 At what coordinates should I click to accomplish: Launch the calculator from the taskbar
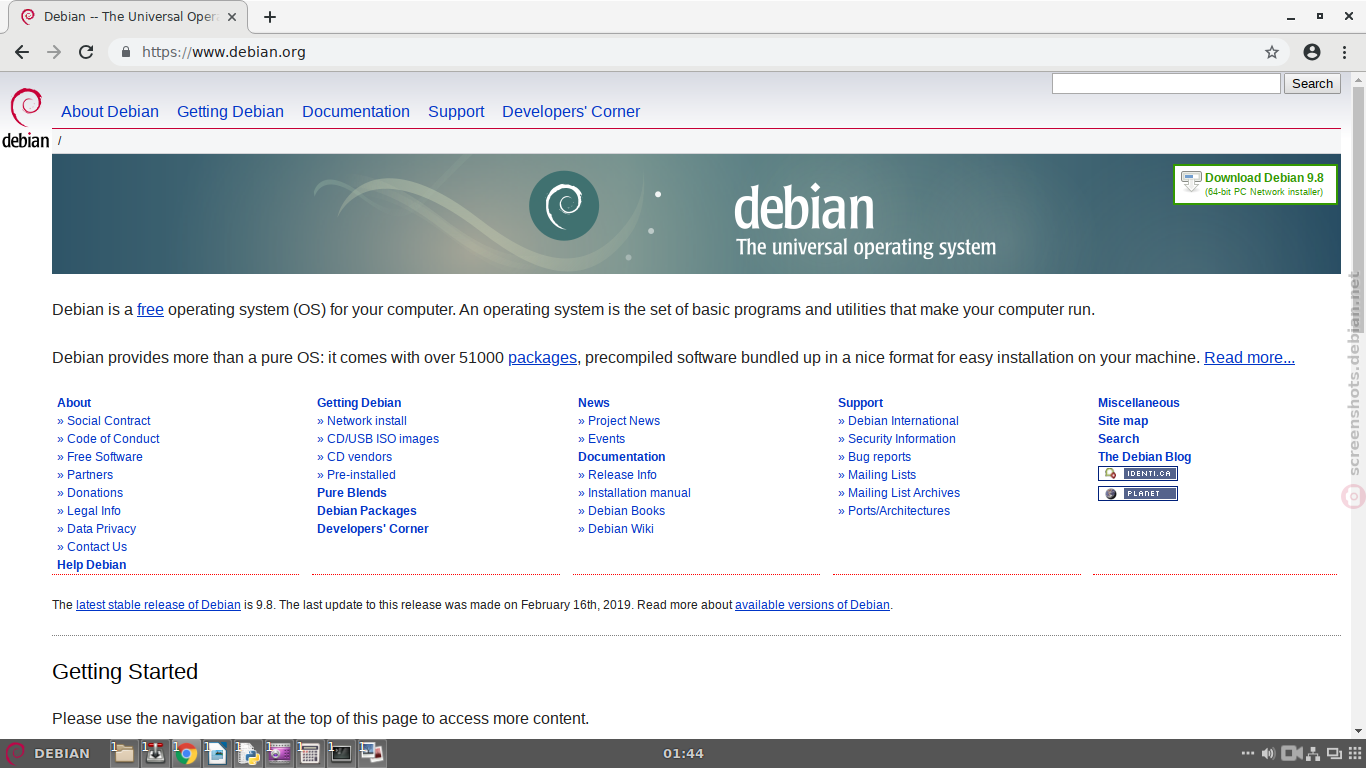pyautogui.click(x=309, y=754)
